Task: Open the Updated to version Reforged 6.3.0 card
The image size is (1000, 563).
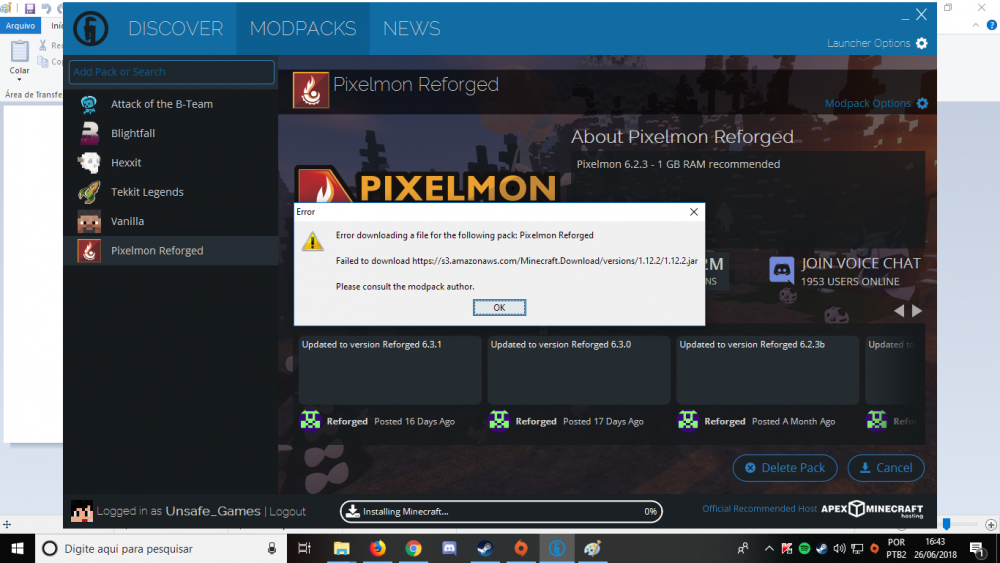Action: (578, 370)
